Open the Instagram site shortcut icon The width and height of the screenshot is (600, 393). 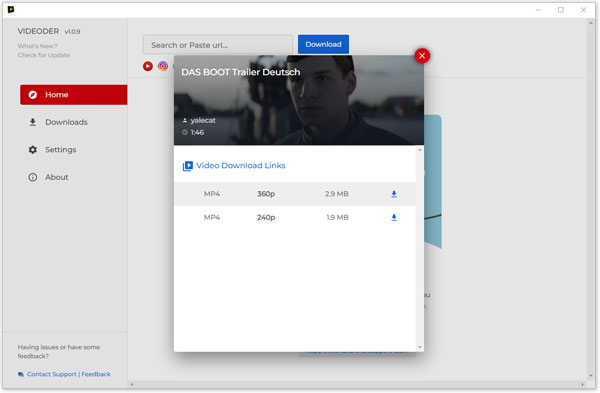click(163, 66)
